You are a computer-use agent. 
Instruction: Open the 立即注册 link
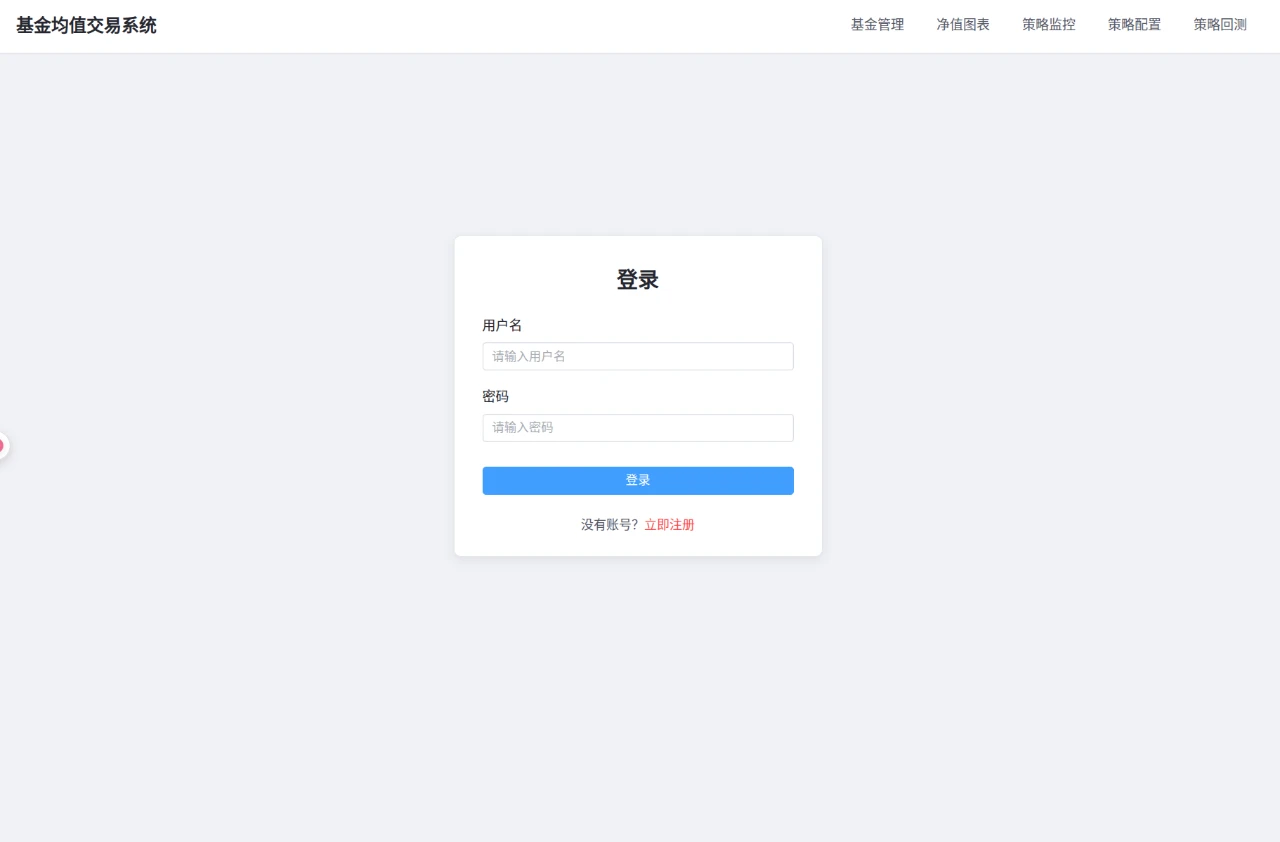669,525
